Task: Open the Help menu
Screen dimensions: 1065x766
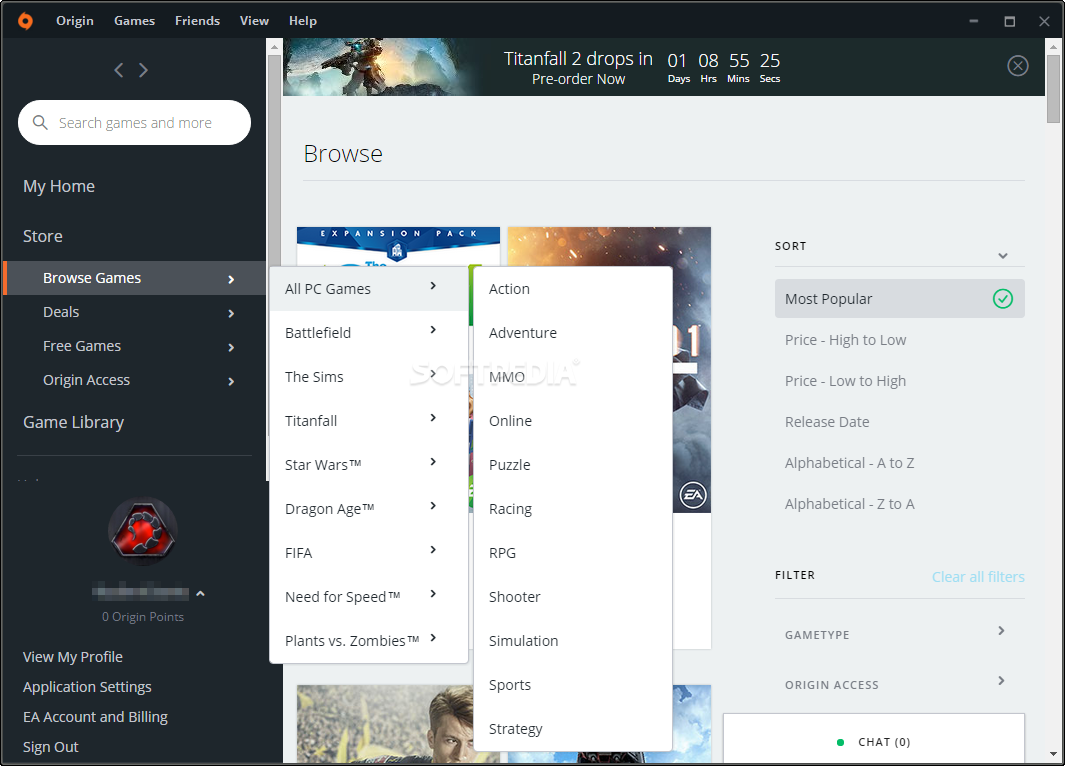Action: (303, 21)
